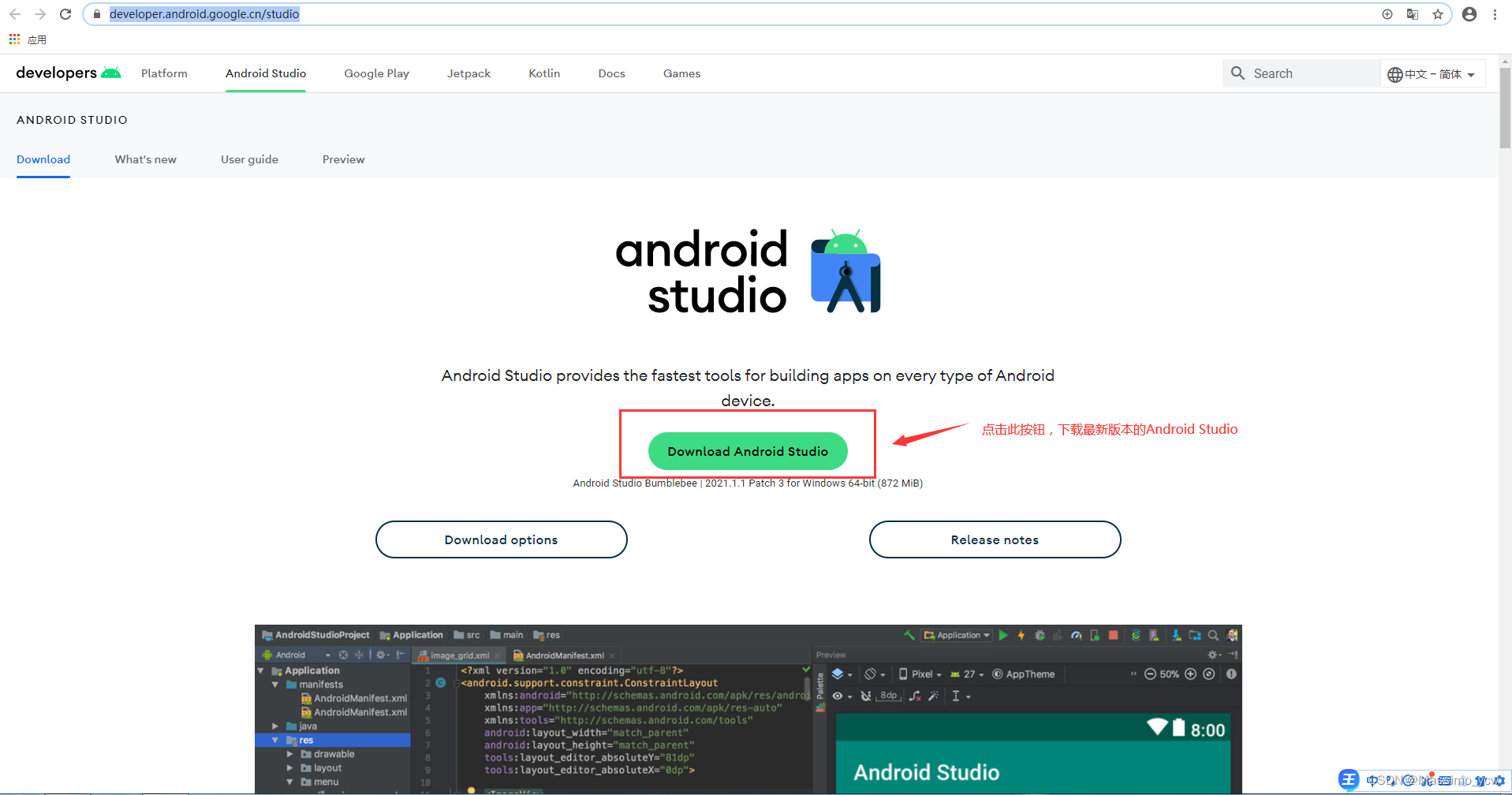Bookmark this page with star icon
The height and width of the screenshot is (795, 1512).
click(1438, 14)
